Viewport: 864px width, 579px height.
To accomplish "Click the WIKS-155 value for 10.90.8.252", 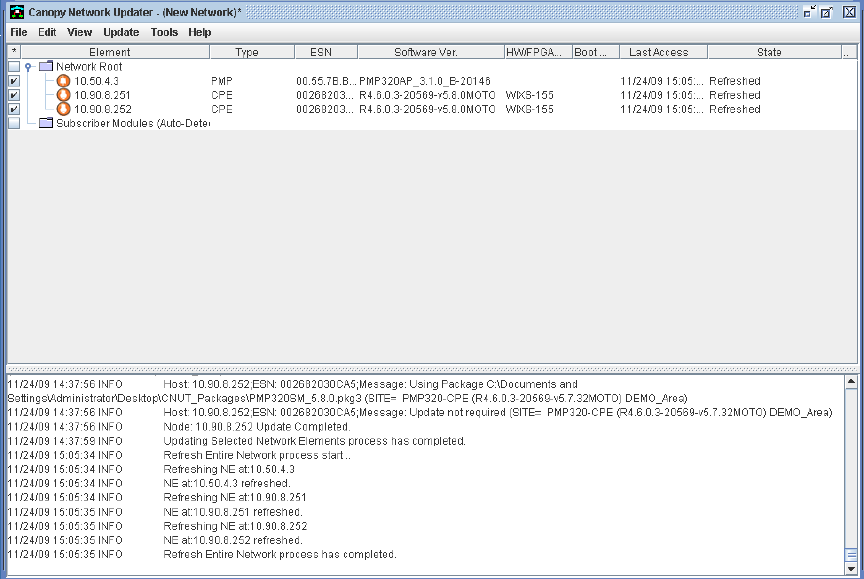I will 530,109.
